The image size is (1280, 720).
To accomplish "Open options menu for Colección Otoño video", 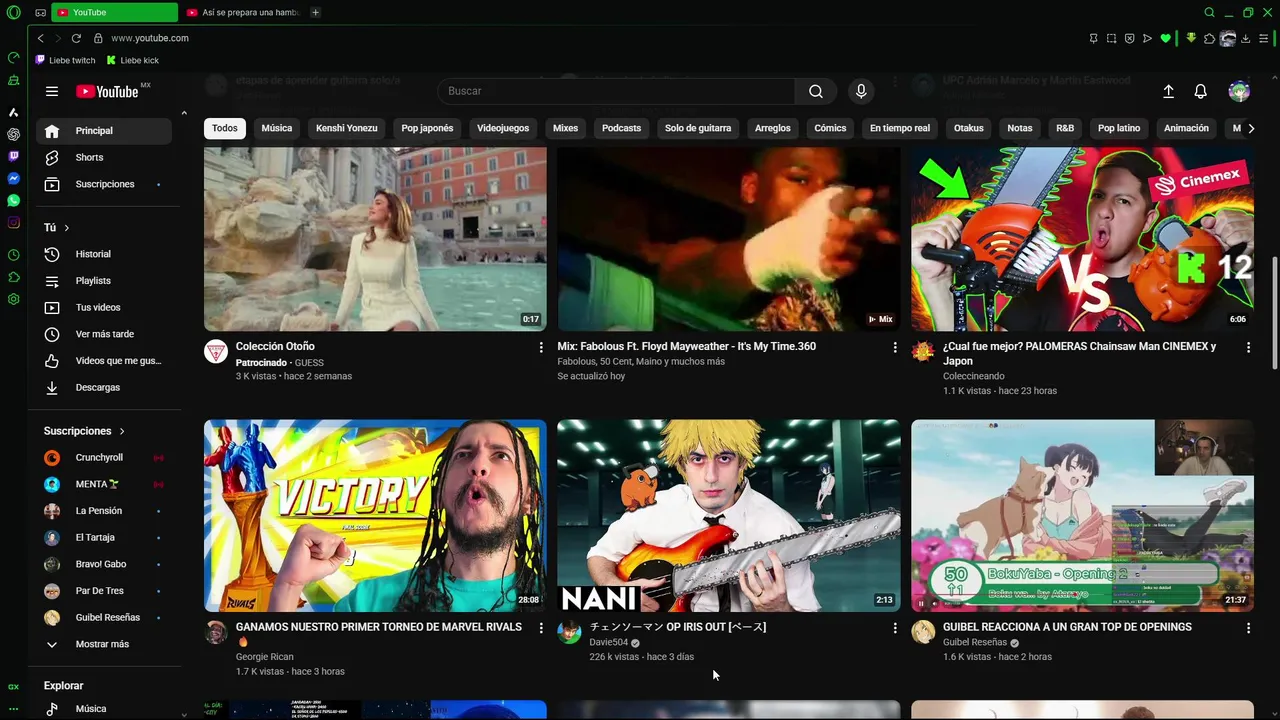I will (x=541, y=347).
